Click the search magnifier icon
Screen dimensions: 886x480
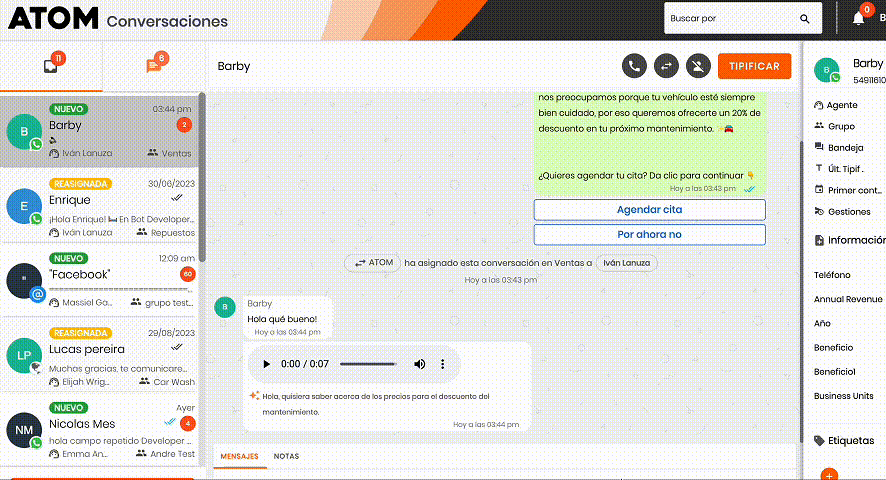[805, 19]
